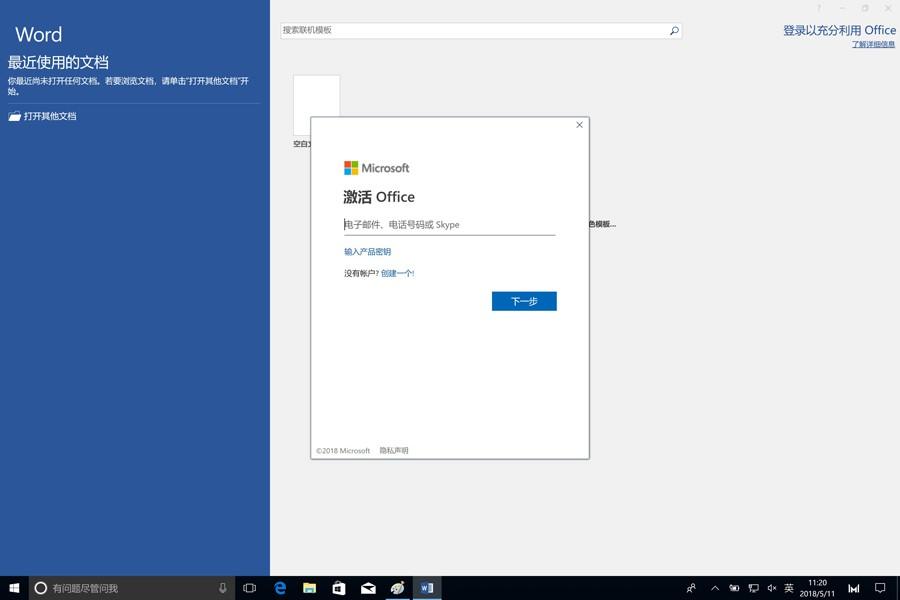
Task: Click the create an account link
Action: pyautogui.click(x=397, y=273)
